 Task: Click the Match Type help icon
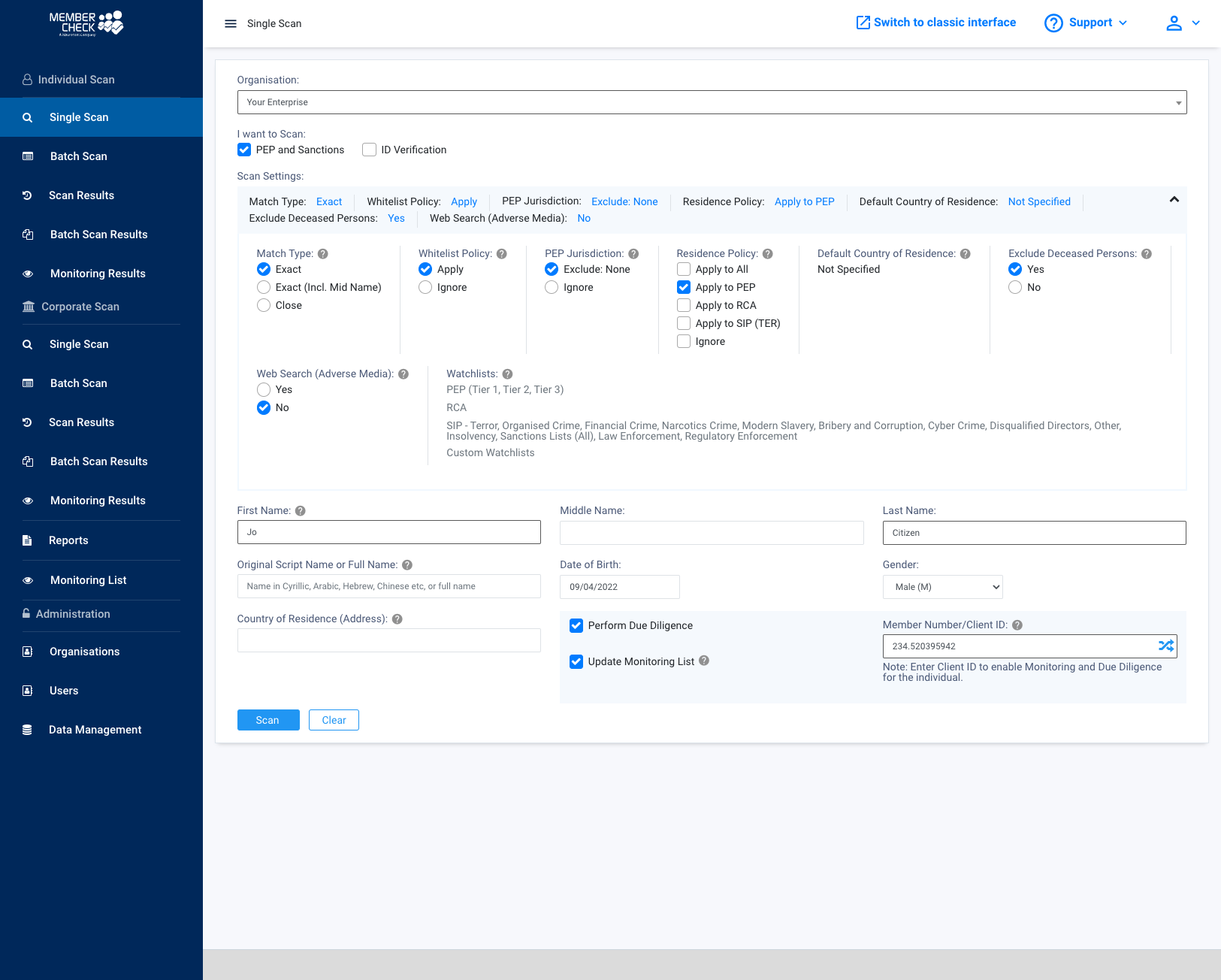tap(323, 253)
